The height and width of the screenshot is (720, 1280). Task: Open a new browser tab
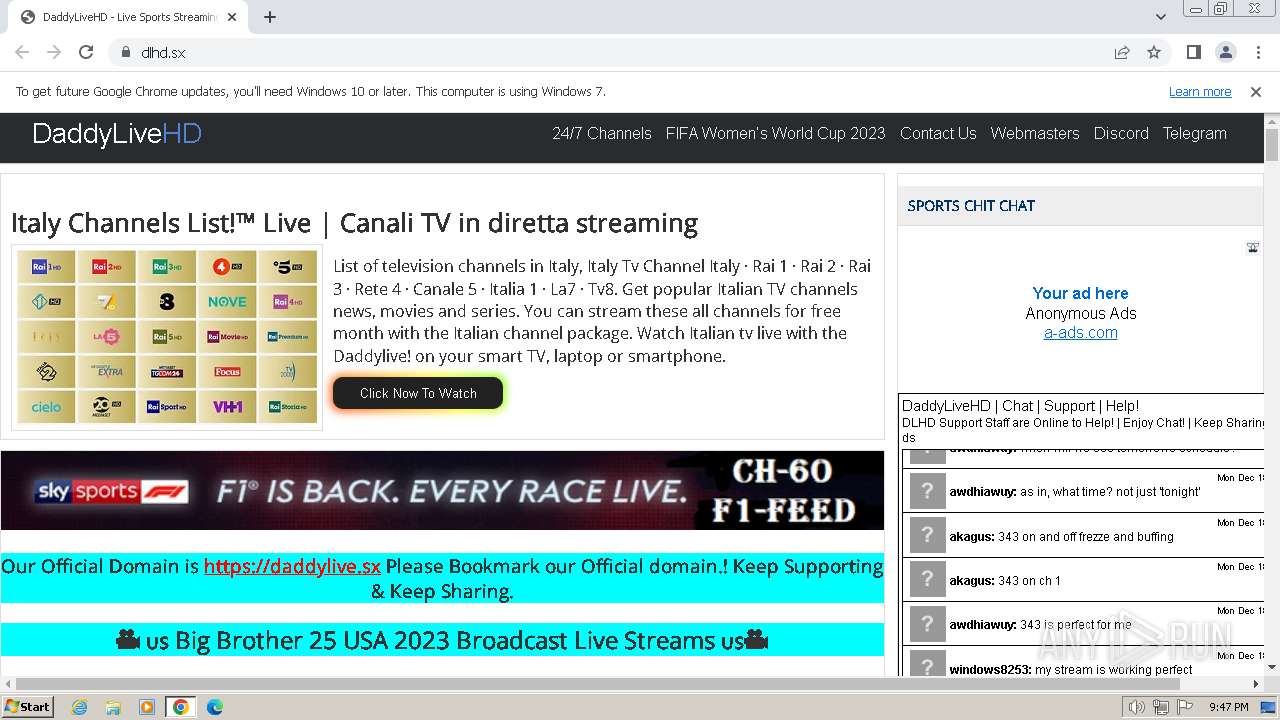pyautogui.click(x=270, y=17)
